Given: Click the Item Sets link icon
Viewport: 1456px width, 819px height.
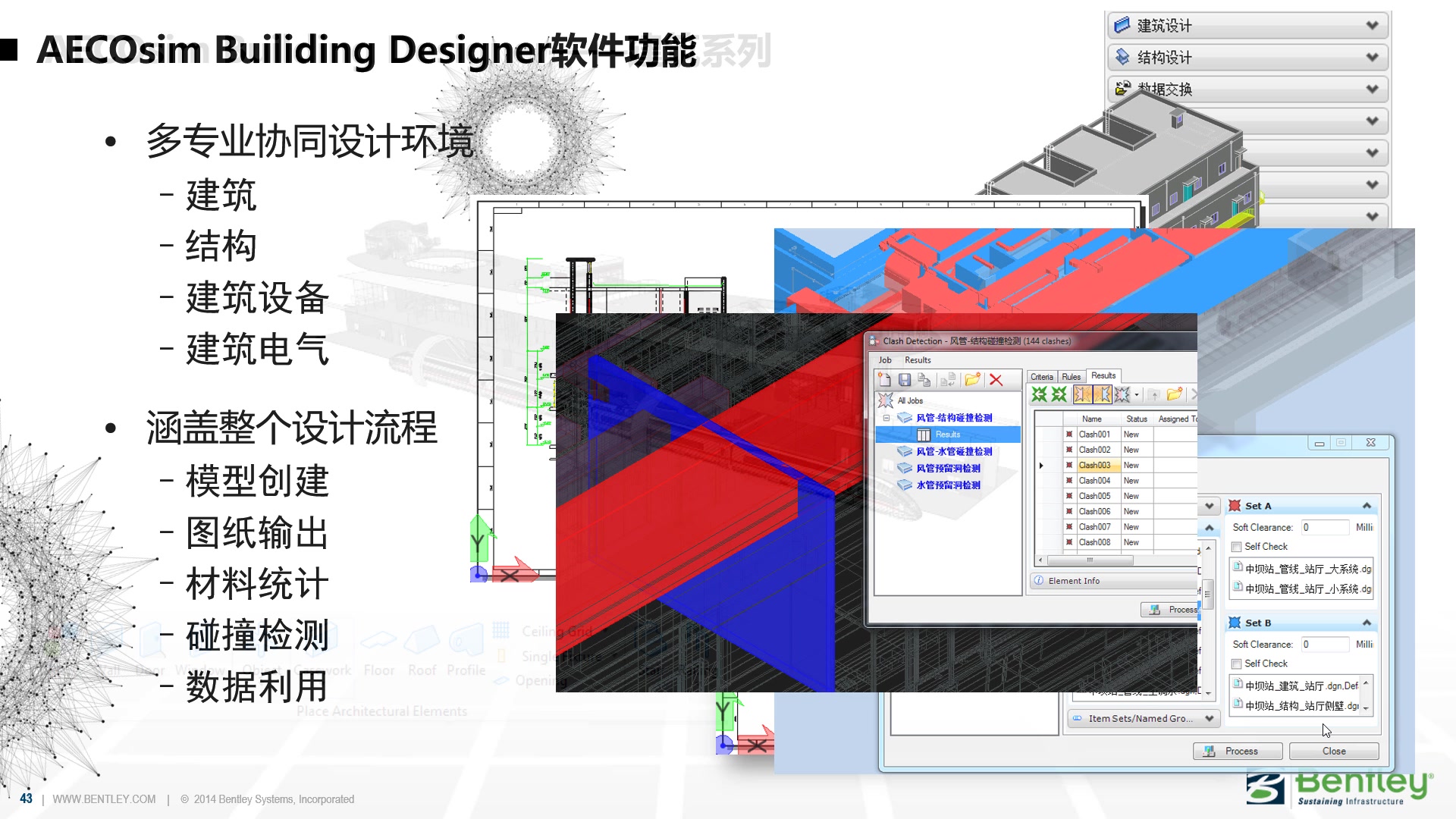Looking at the screenshot, I should coord(1078,718).
